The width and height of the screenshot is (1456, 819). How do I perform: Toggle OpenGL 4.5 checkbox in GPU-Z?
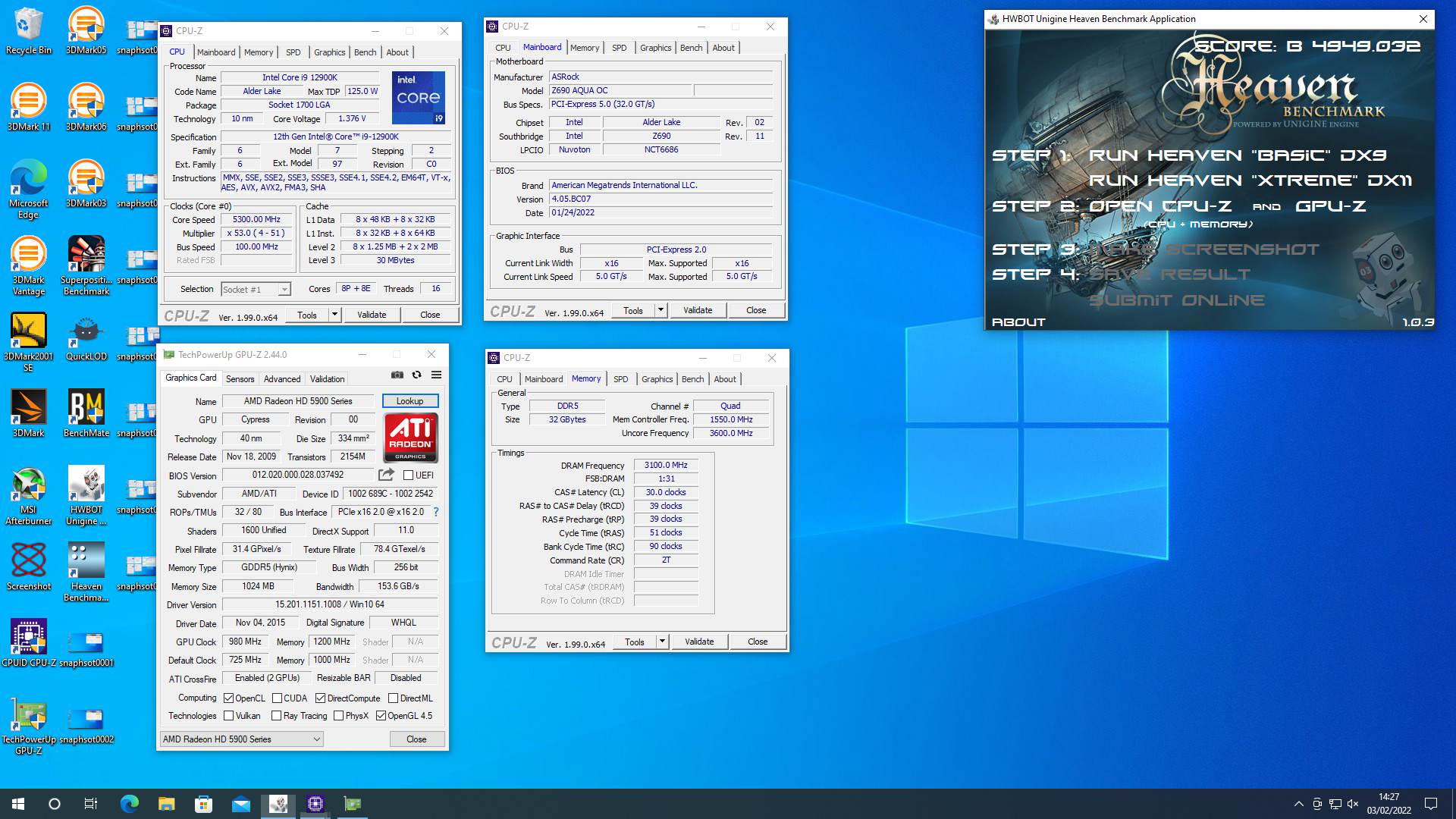coord(381,716)
